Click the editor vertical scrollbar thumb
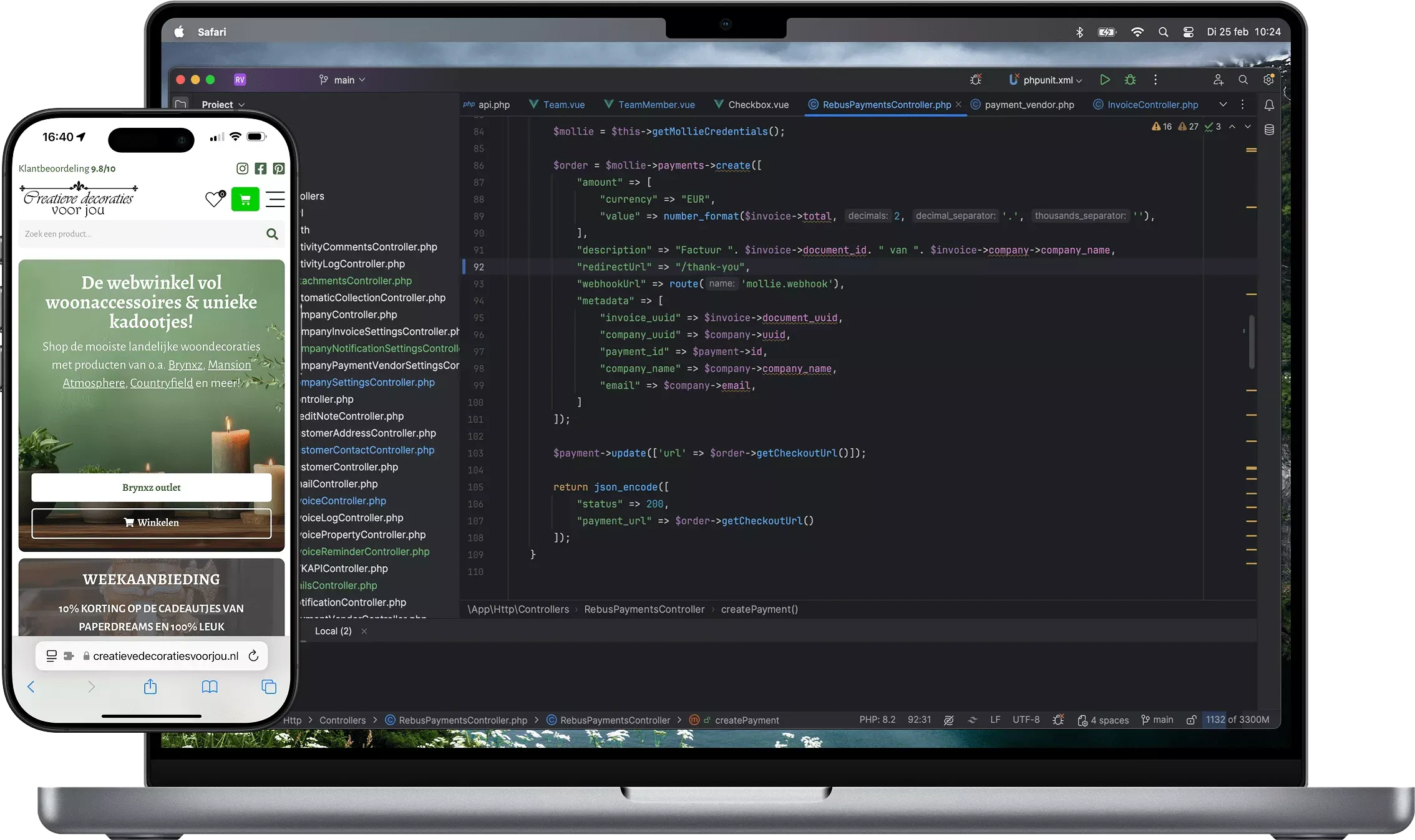The image size is (1415, 840). [x=1252, y=342]
